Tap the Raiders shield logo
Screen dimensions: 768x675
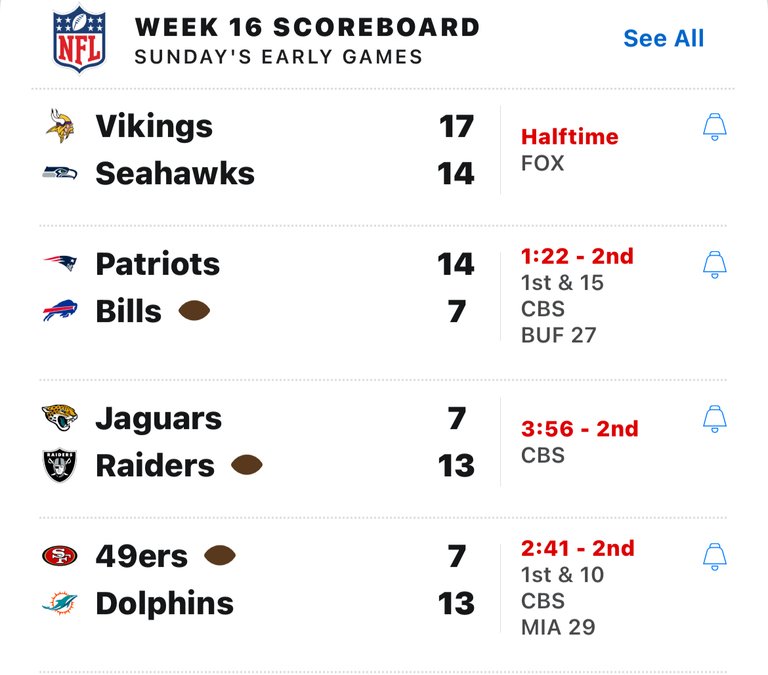click(x=60, y=465)
